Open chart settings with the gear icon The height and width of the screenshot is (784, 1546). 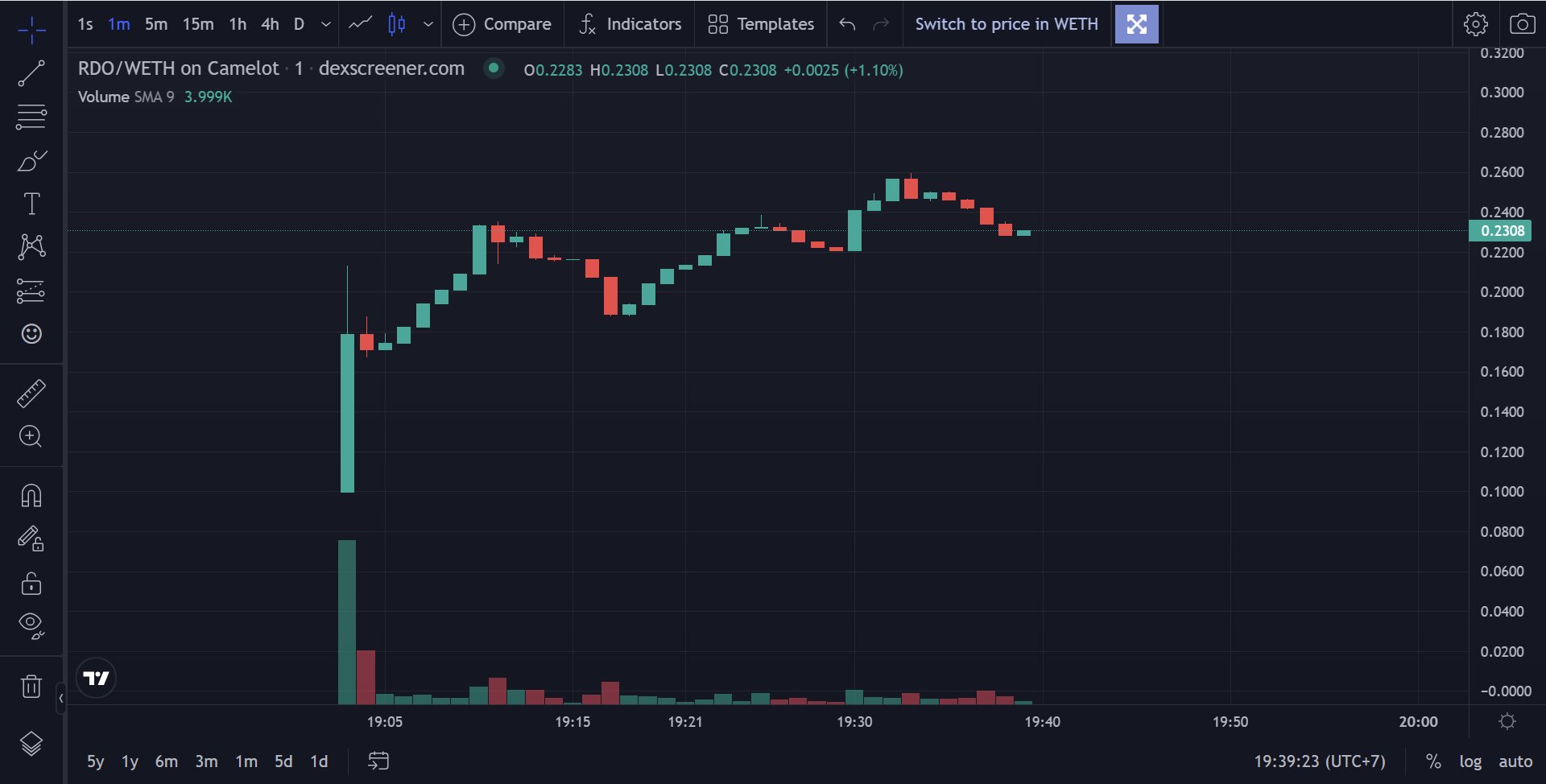tap(1476, 23)
